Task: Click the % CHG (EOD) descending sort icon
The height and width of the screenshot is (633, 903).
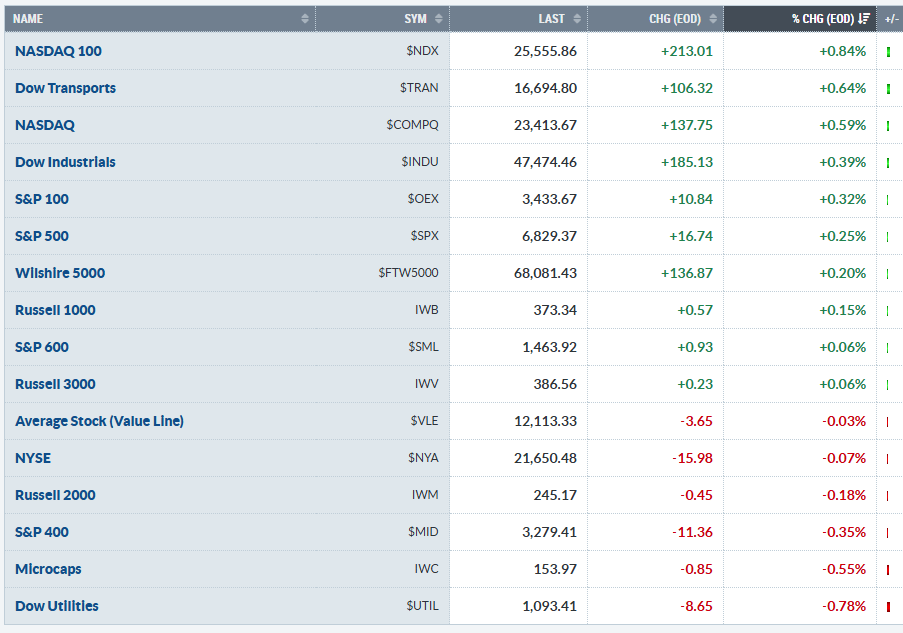Action: (864, 18)
